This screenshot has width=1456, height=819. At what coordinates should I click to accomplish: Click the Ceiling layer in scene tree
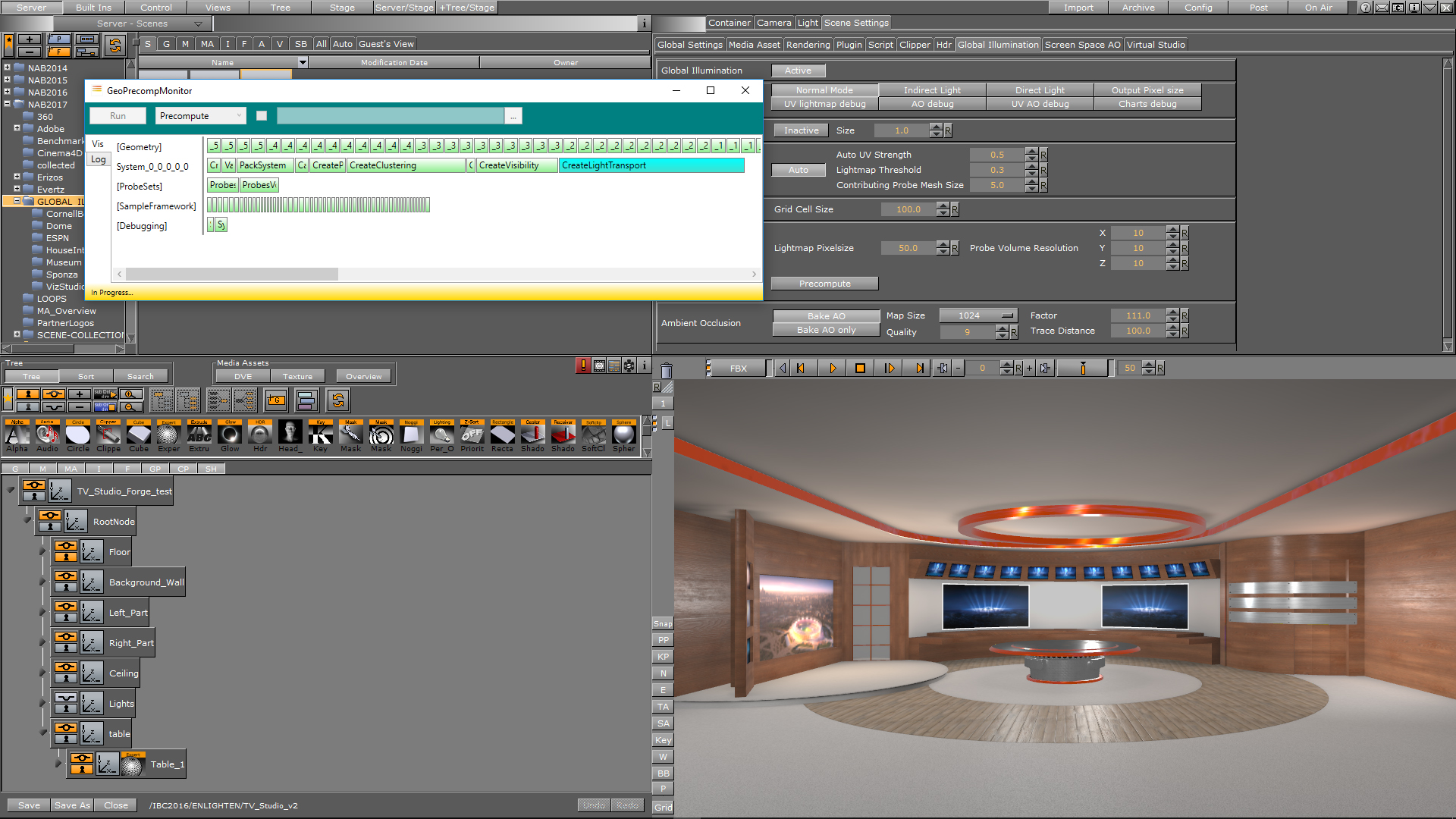pyautogui.click(x=123, y=673)
